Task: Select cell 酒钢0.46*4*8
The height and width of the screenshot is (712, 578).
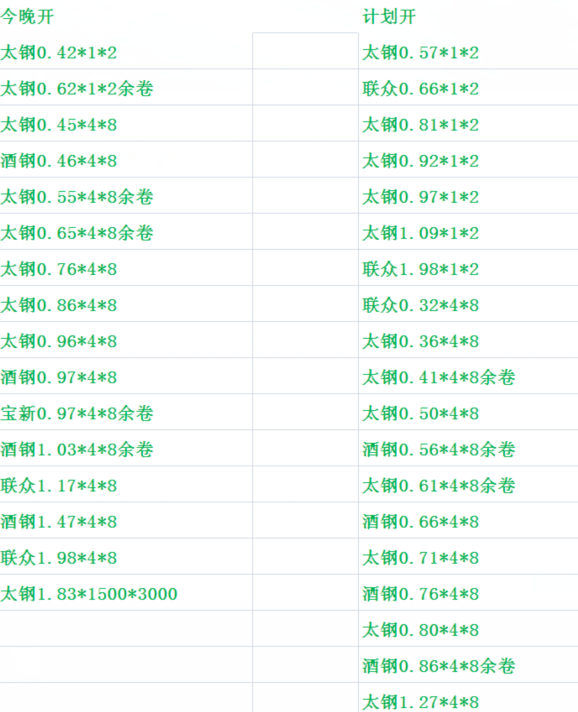Action: pyautogui.click(x=126, y=159)
